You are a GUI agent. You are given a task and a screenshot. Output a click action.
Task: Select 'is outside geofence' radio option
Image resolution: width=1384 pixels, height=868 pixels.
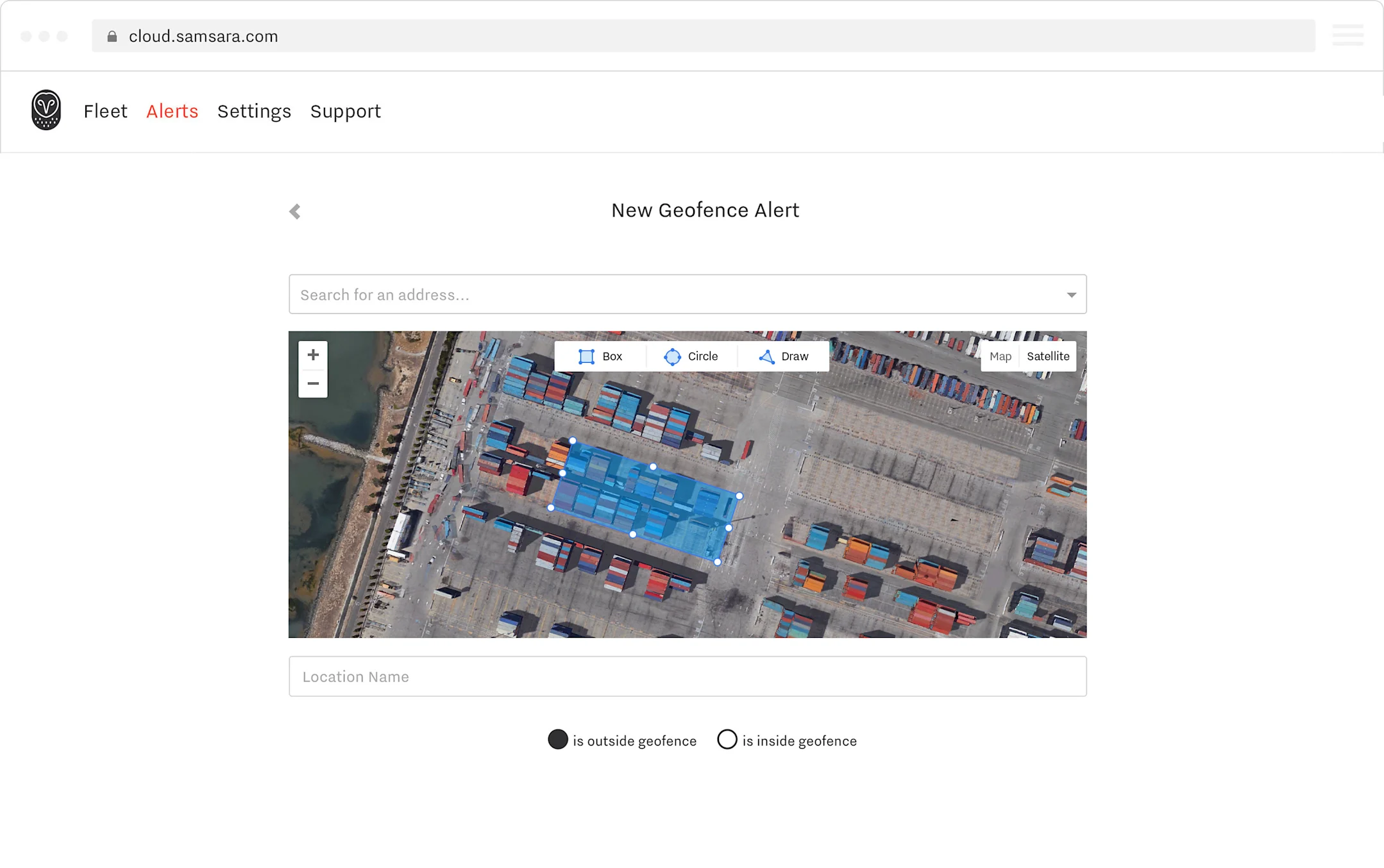558,739
